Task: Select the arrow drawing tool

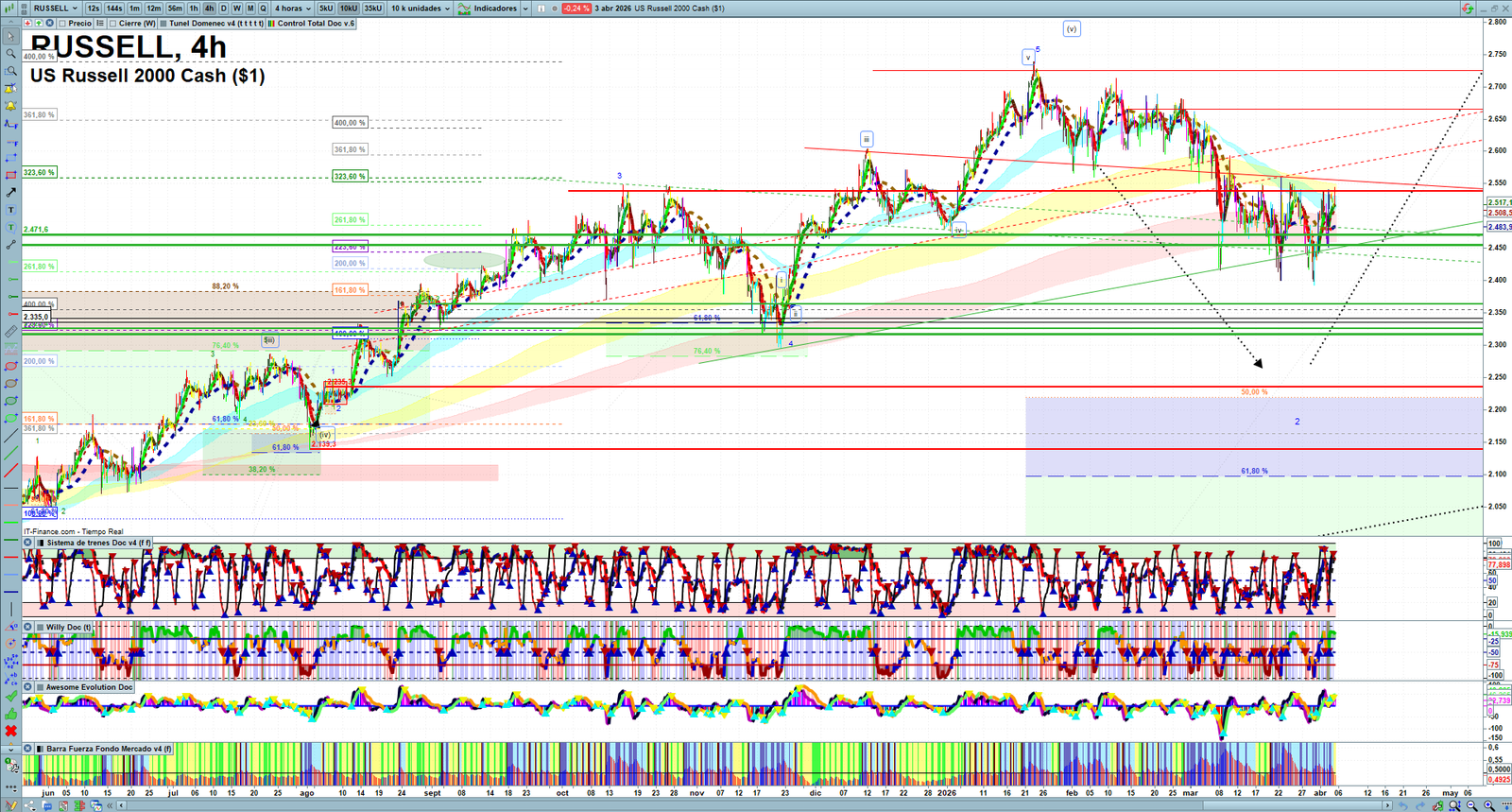Action: coord(10,193)
